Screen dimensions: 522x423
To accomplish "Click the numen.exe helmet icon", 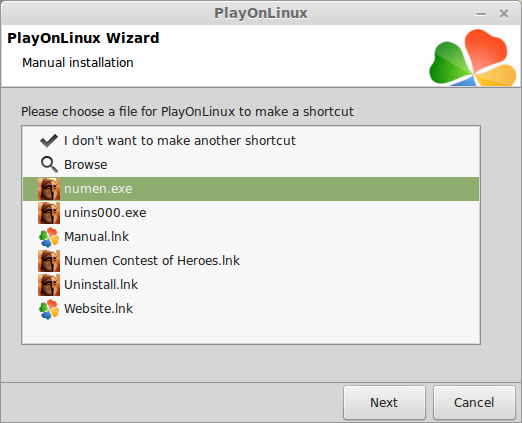I will point(49,189).
